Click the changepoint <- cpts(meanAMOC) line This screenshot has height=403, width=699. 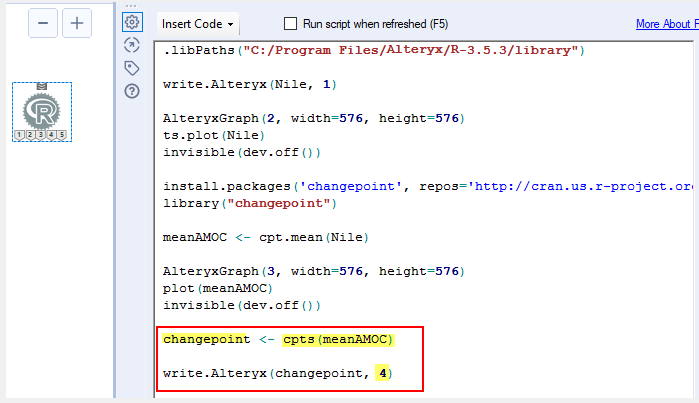coord(278,339)
